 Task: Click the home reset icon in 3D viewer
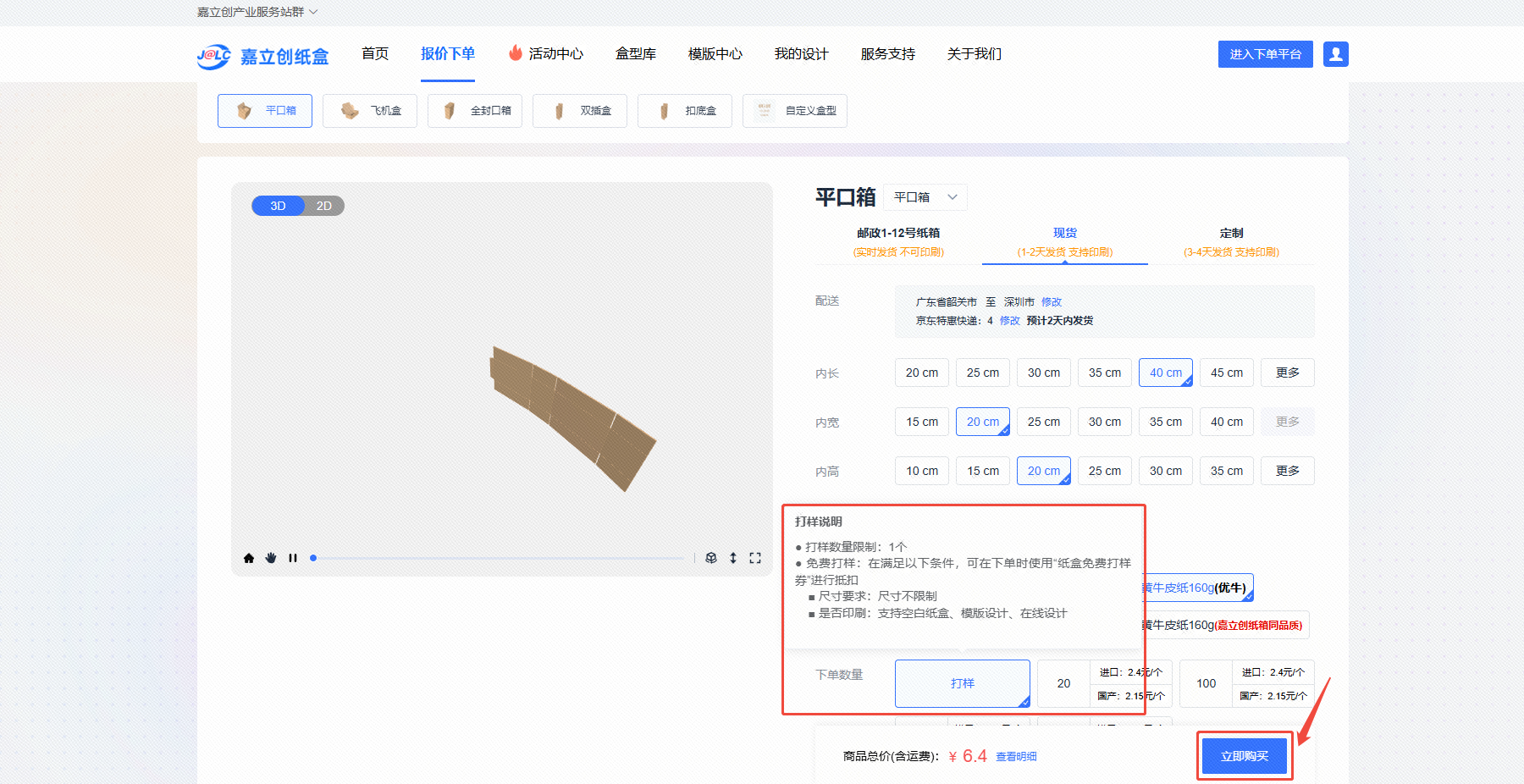[249, 558]
